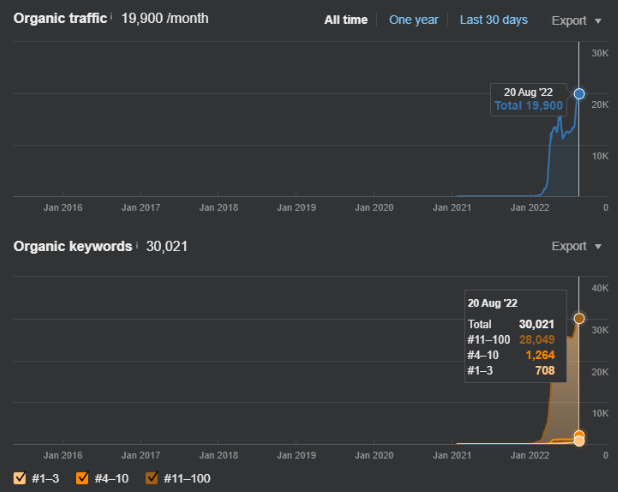Click the '28,049' value in keywords tooltip
Screen dimensions: 618x492
pyautogui.click(x=537, y=339)
